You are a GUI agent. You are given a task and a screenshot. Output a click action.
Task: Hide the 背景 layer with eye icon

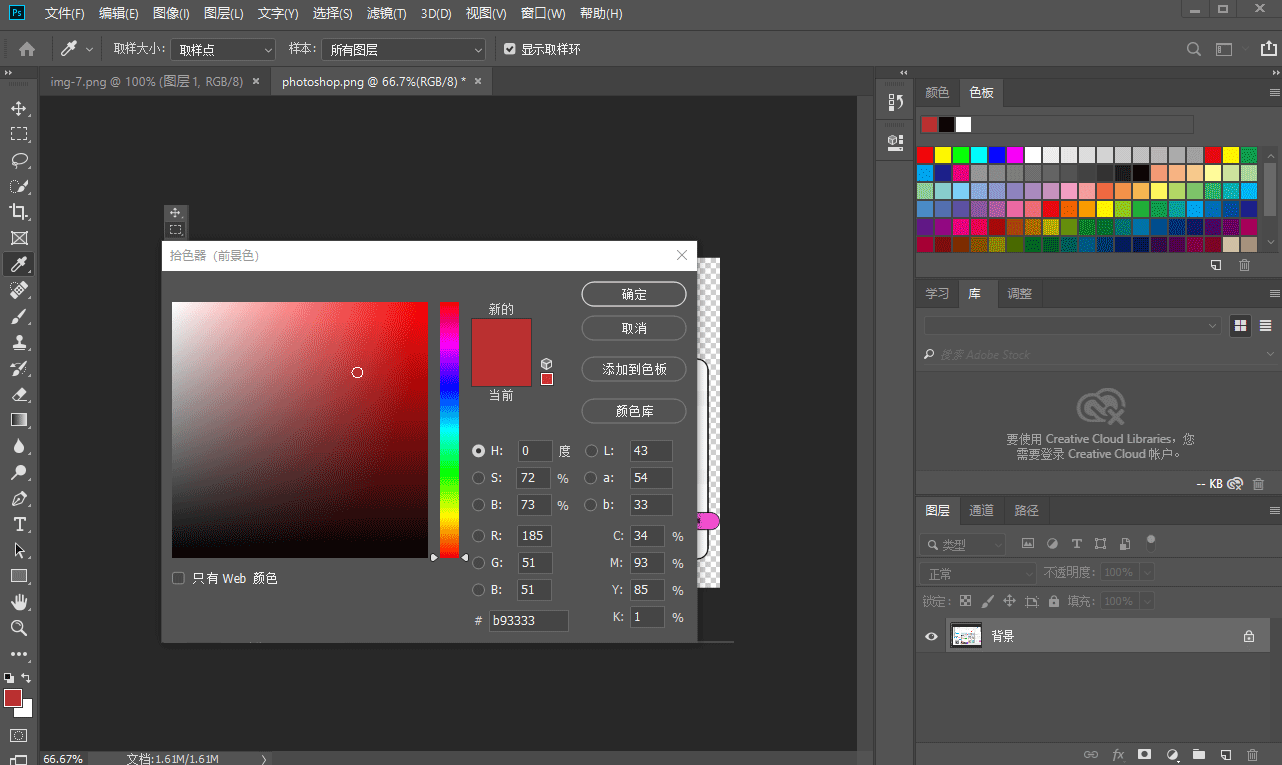click(932, 636)
